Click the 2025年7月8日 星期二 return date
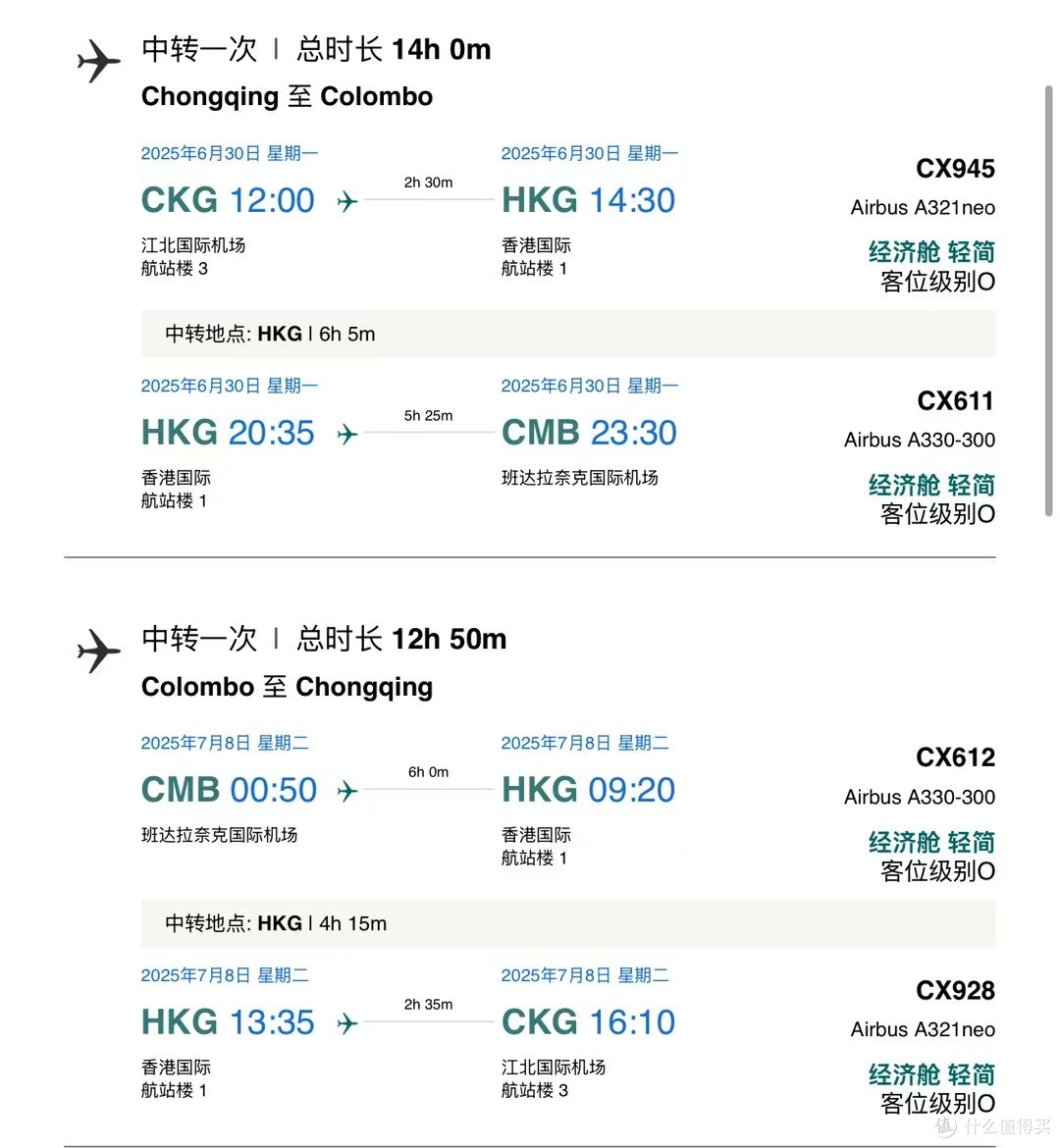 224,743
